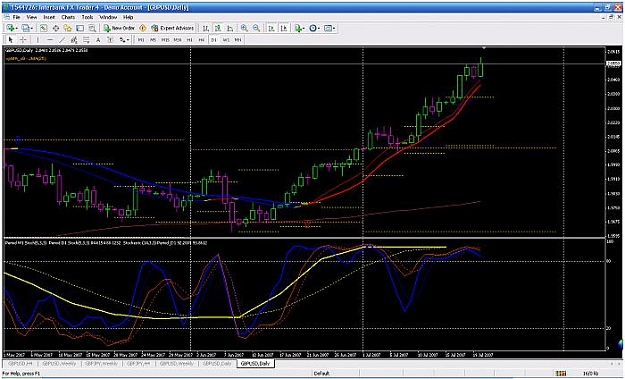The height and width of the screenshot is (379, 625).
Task: Click the connection status kb indicator
Action: tap(592, 374)
